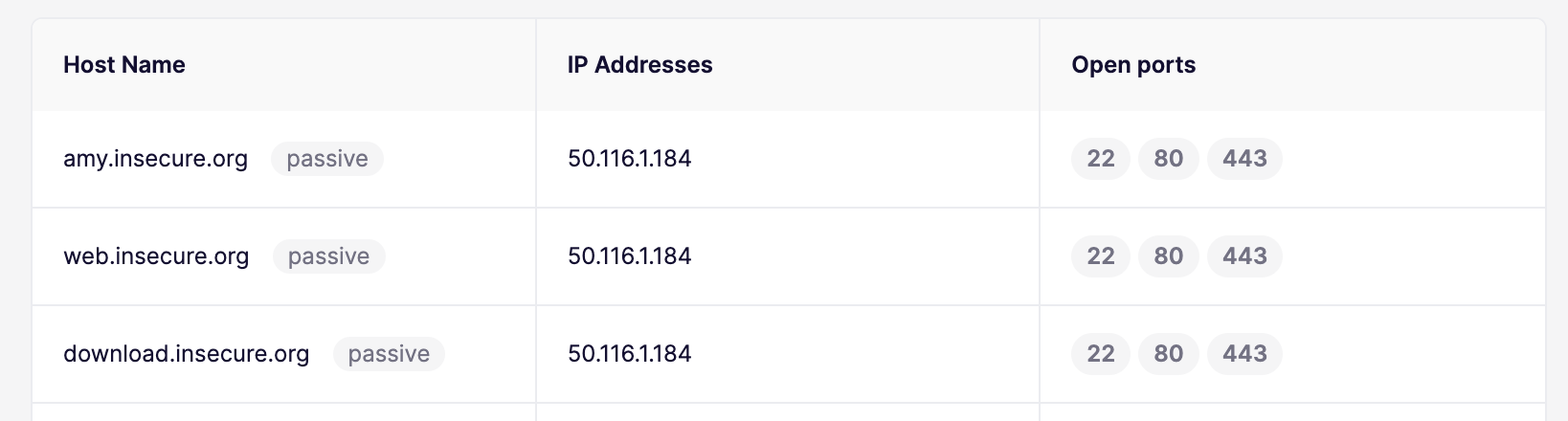The height and width of the screenshot is (421, 1568).
Task: Click passive badge next to download.insecure.org
Action: point(389,354)
